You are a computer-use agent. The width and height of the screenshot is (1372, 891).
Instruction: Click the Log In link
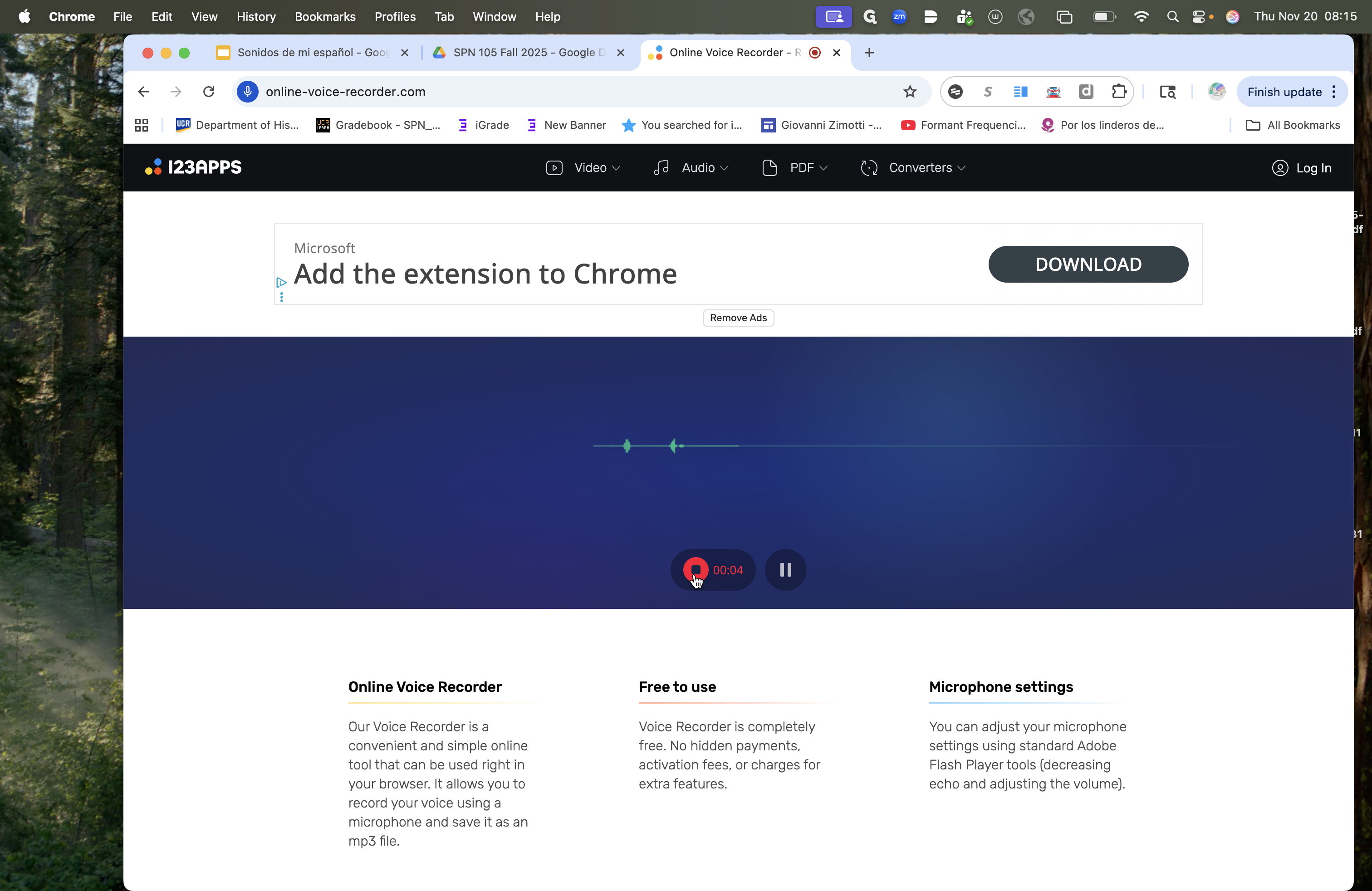click(1301, 168)
